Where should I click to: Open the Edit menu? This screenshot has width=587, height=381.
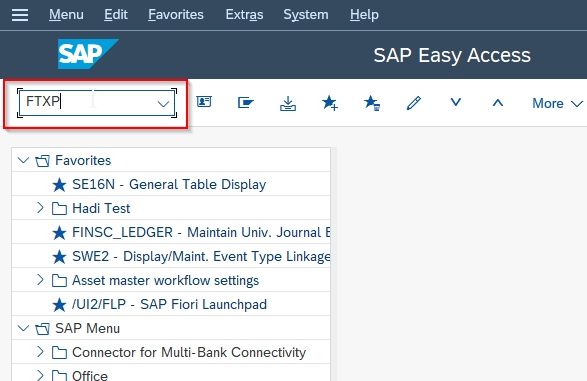pos(116,15)
